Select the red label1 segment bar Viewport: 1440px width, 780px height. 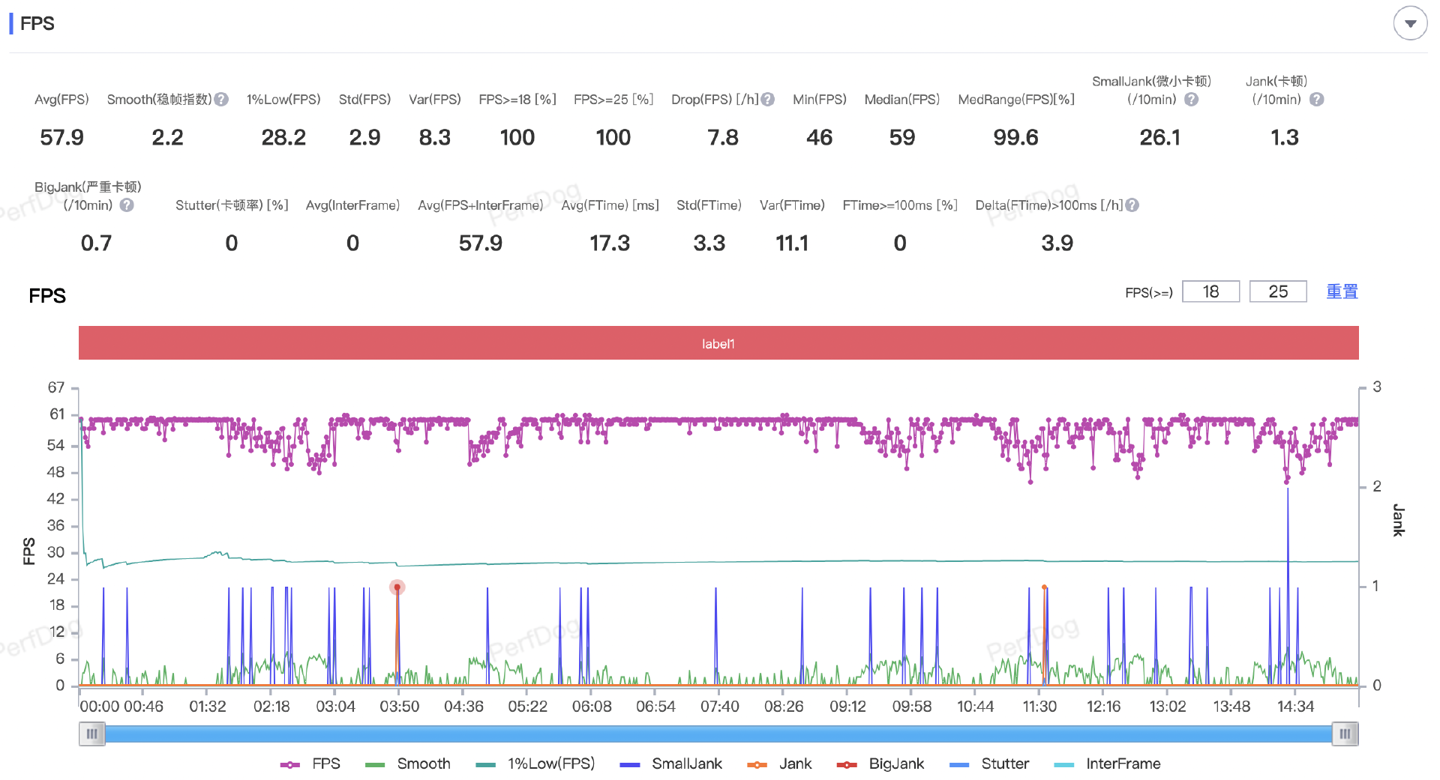(x=718, y=343)
